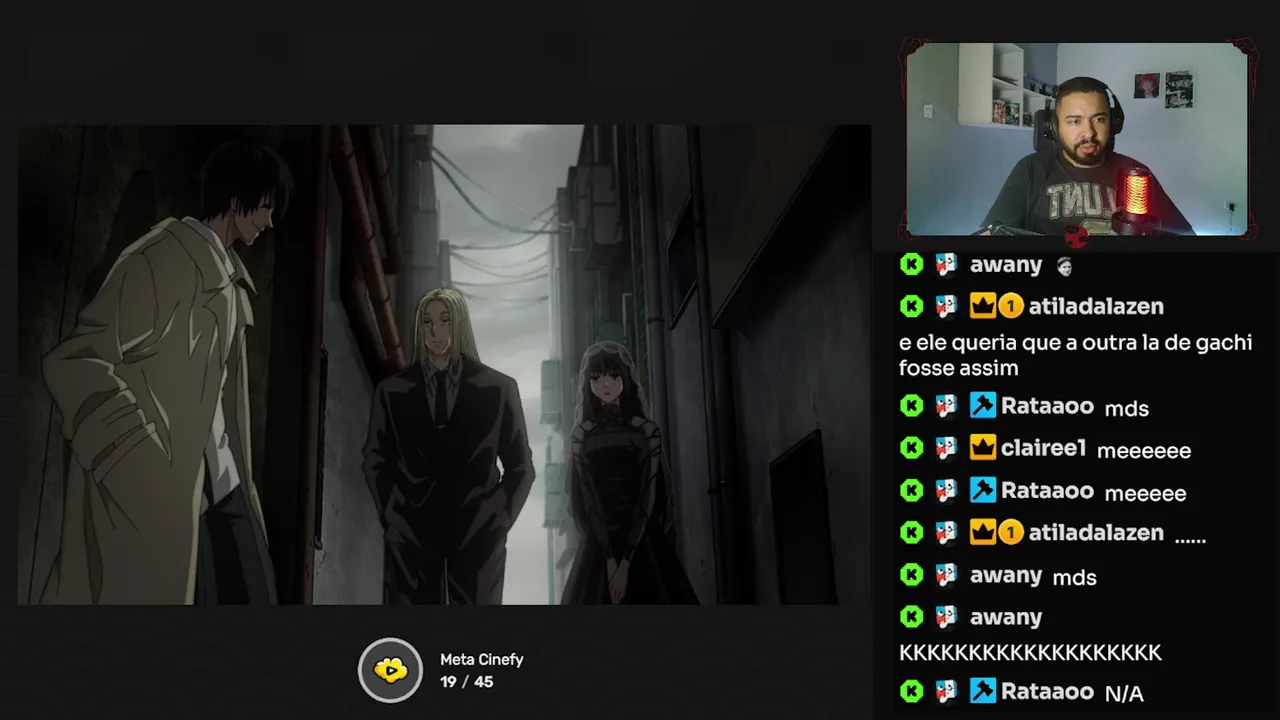Click channel badge on atiladalazen's '......' message

tap(946, 533)
